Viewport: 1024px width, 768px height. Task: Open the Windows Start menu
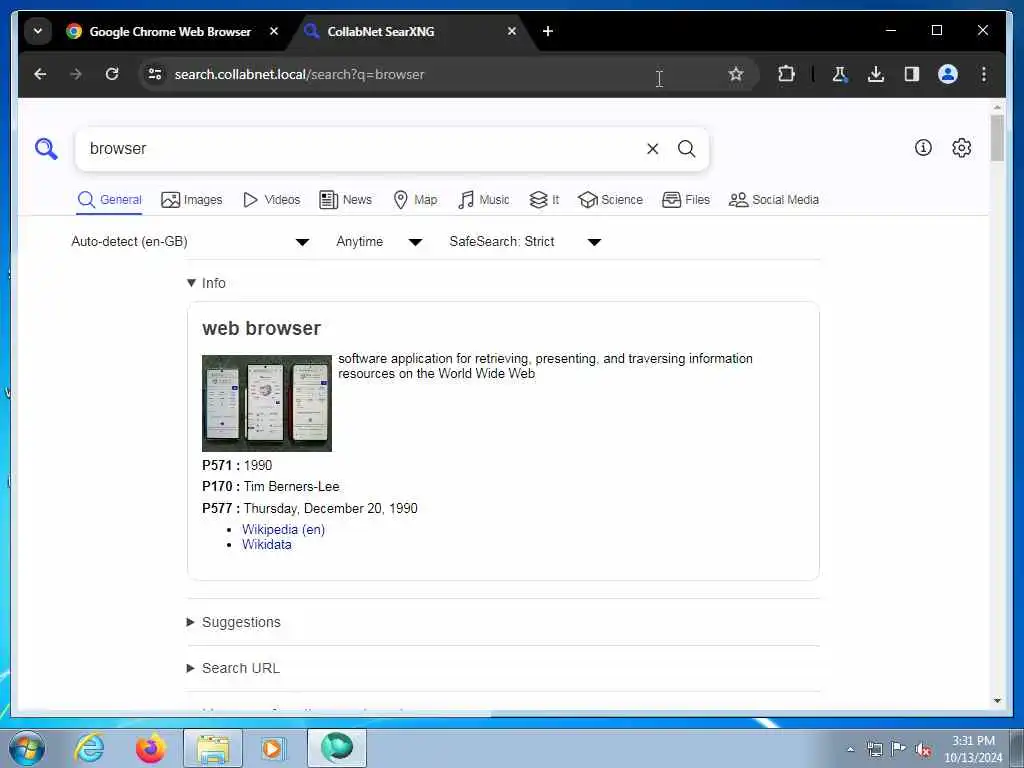(27, 748)
